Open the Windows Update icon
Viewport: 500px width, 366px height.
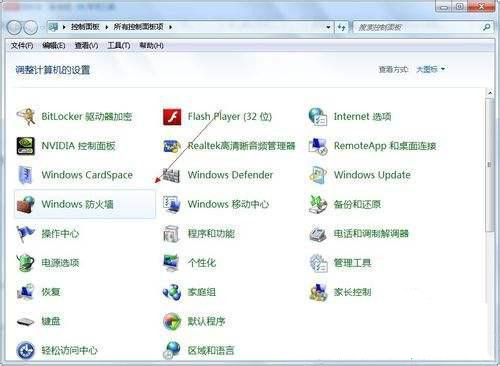pyautogui.click(x=318, y=175)
